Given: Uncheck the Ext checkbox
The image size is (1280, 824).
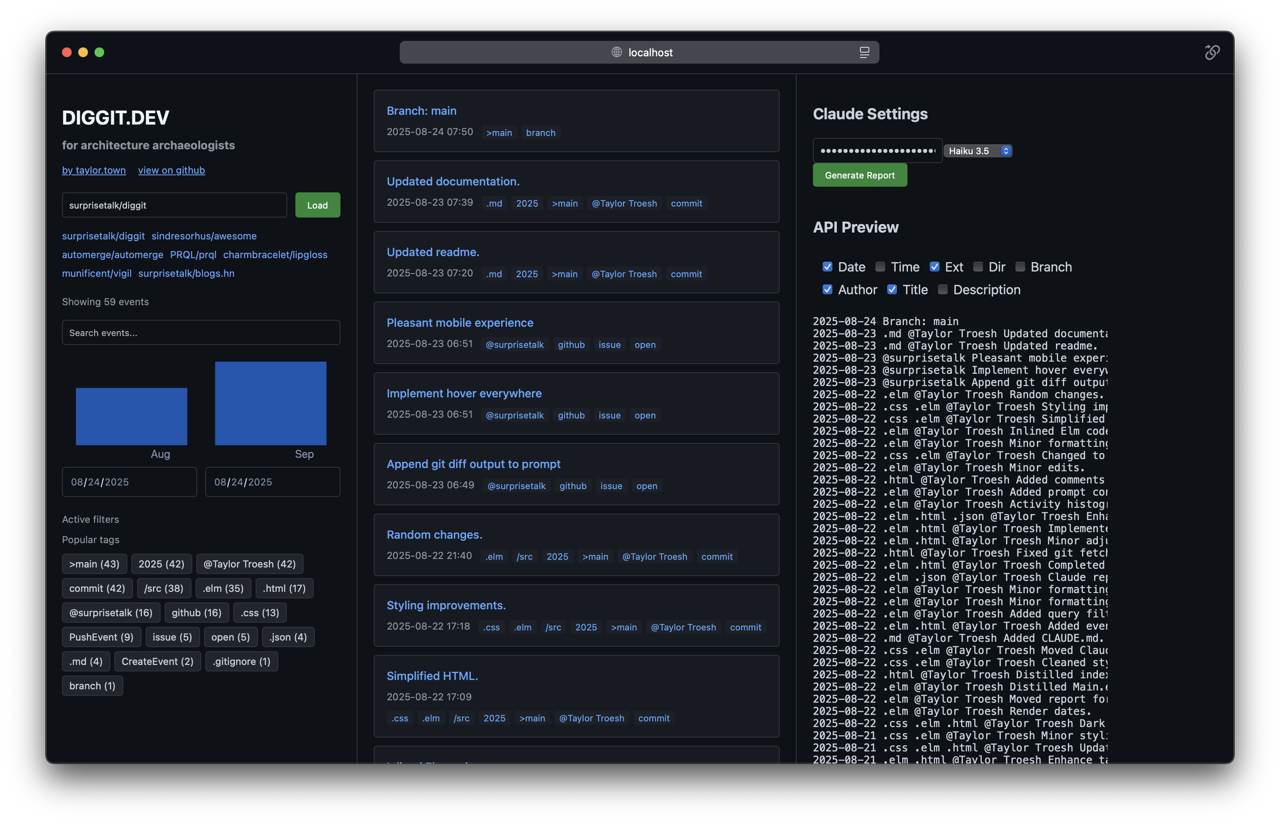Looking at the screenshot, I should point(934,267).
